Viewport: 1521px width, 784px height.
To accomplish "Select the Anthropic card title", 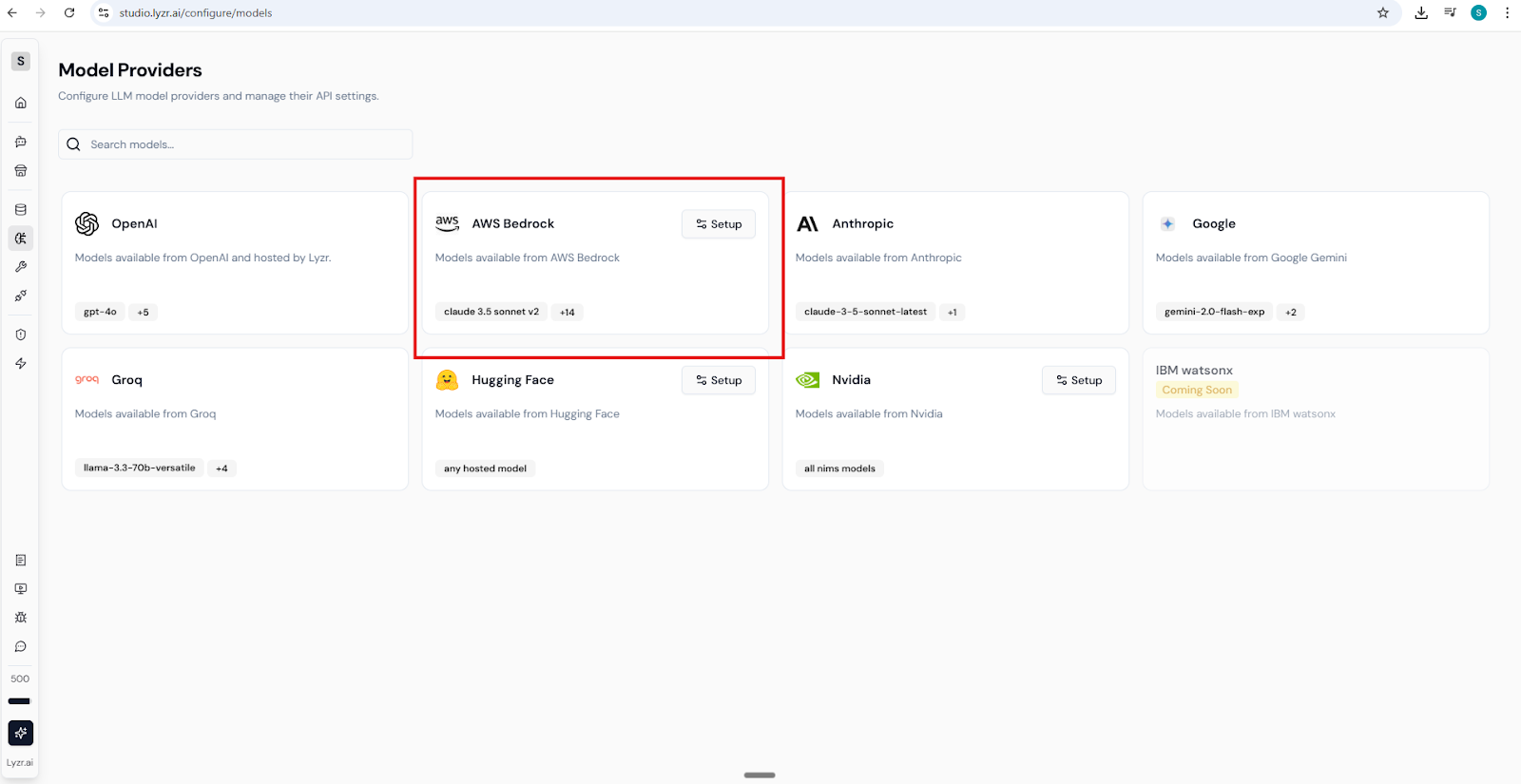I will coord(862,223).
